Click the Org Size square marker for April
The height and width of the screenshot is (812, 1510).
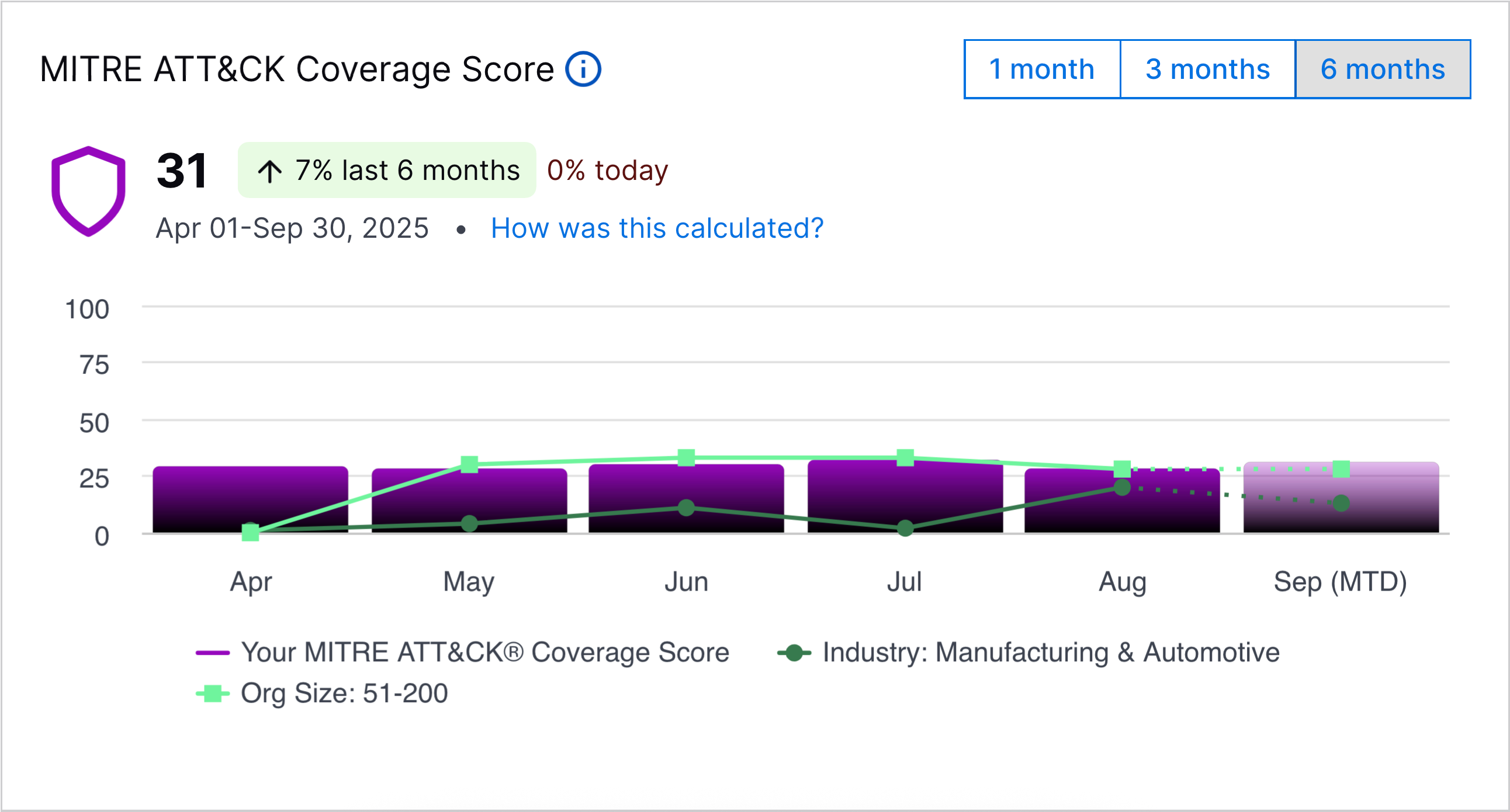tap(250, 533)
